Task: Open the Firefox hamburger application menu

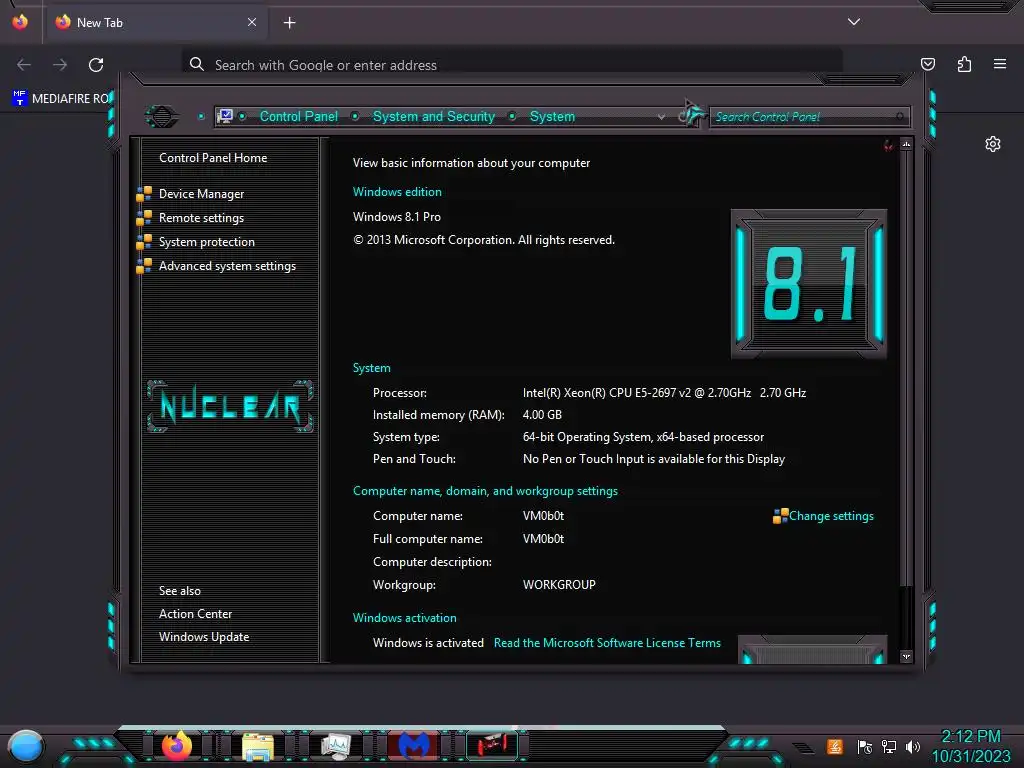Action: pos(1000,64)
